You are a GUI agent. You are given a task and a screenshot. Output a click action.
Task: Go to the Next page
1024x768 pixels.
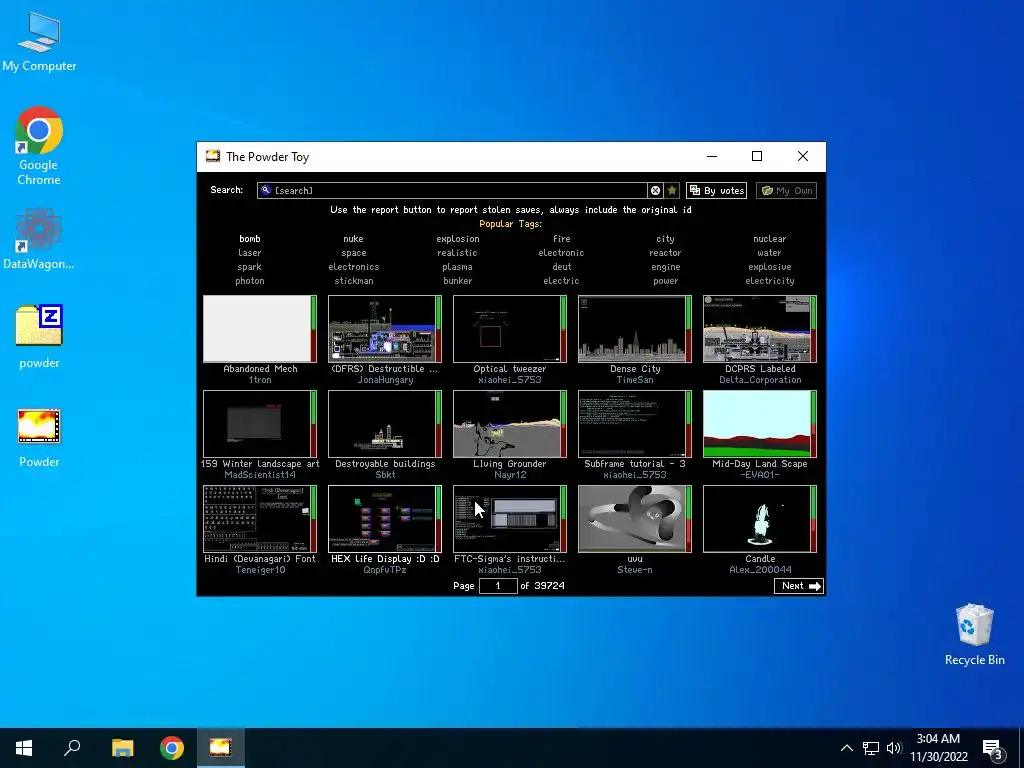pyautogui.click(x=799, y=586)
